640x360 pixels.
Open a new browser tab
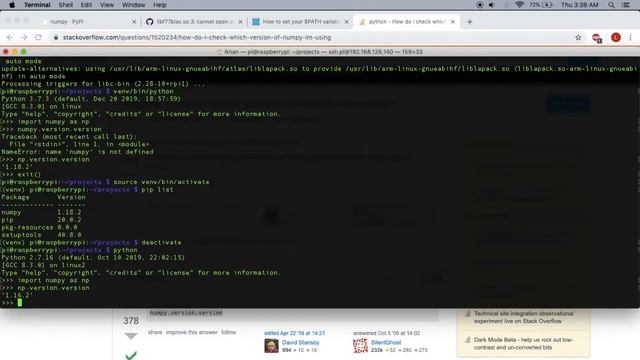coord(469,22)
